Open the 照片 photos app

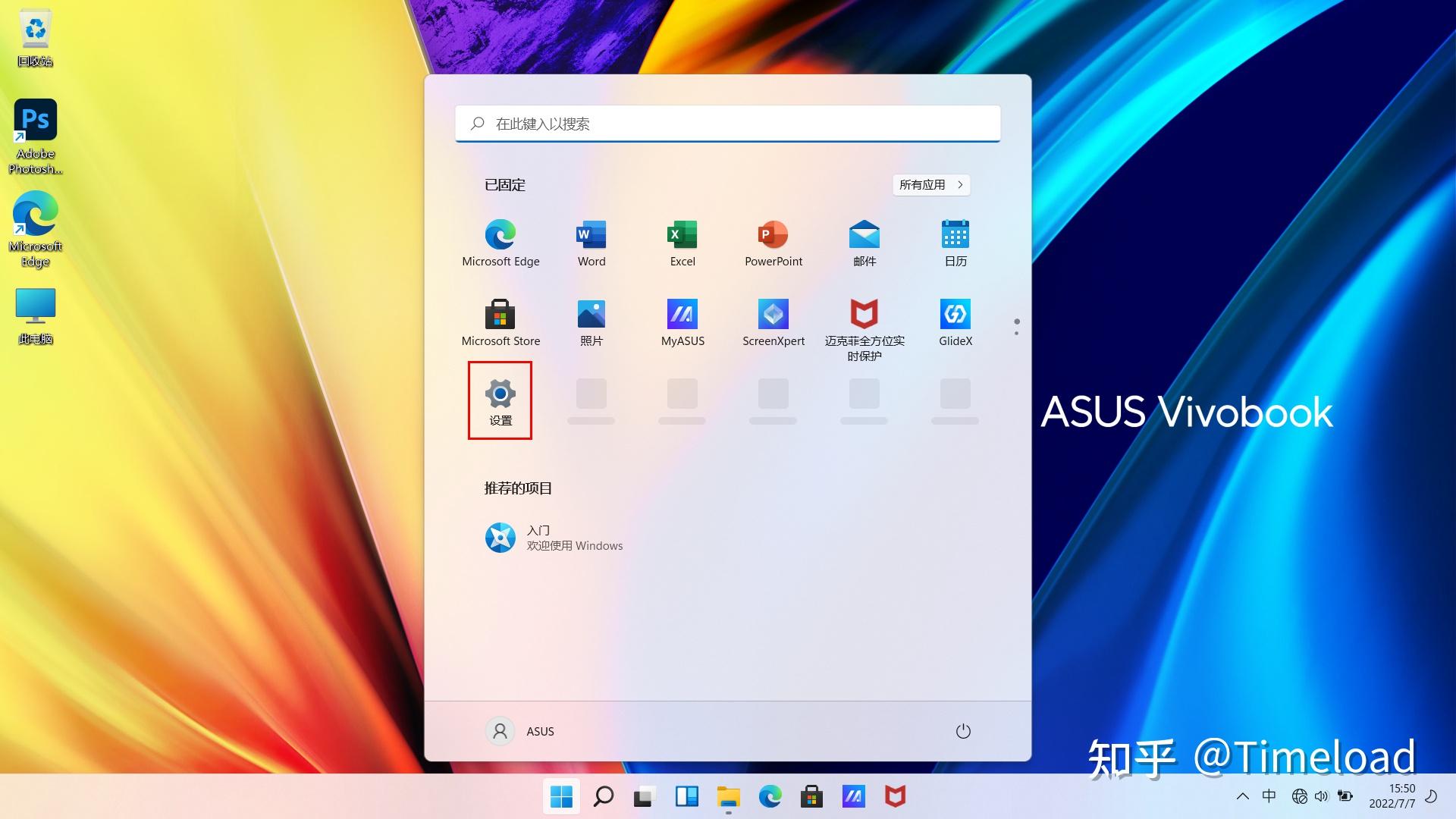(x=591, y=322)
